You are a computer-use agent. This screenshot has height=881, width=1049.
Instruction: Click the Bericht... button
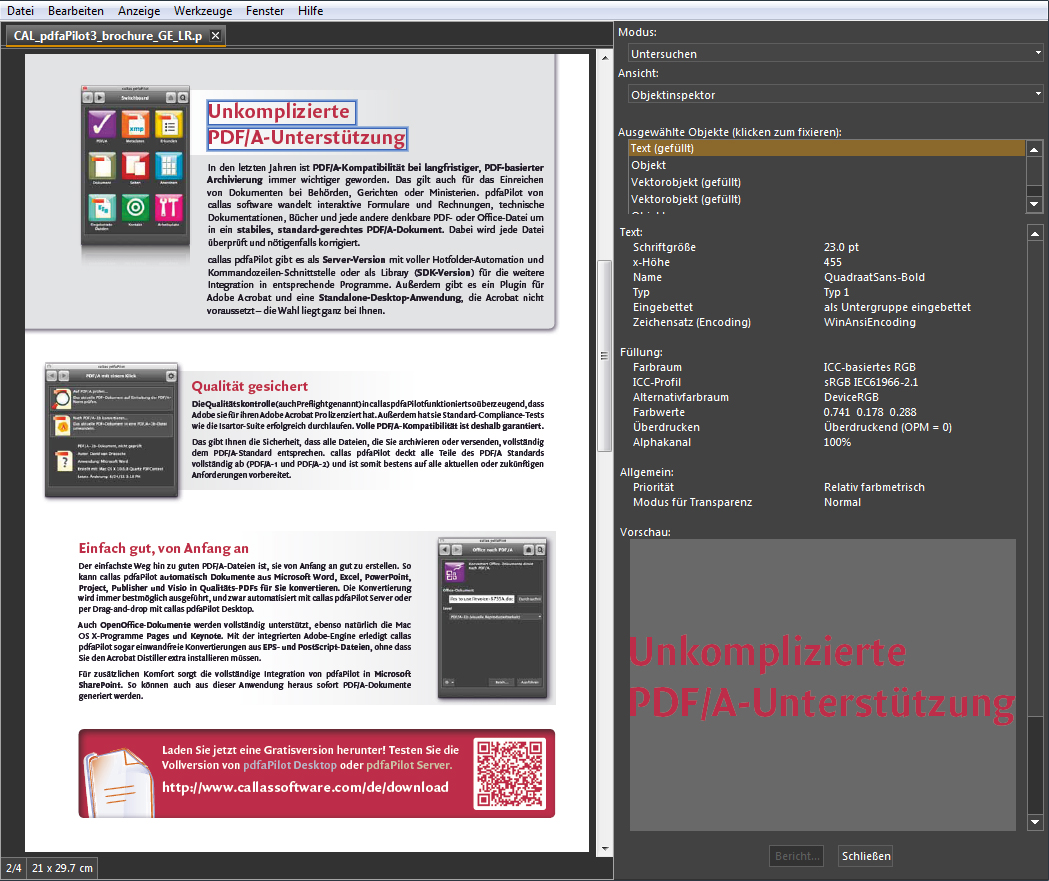[x=797, y=856]
